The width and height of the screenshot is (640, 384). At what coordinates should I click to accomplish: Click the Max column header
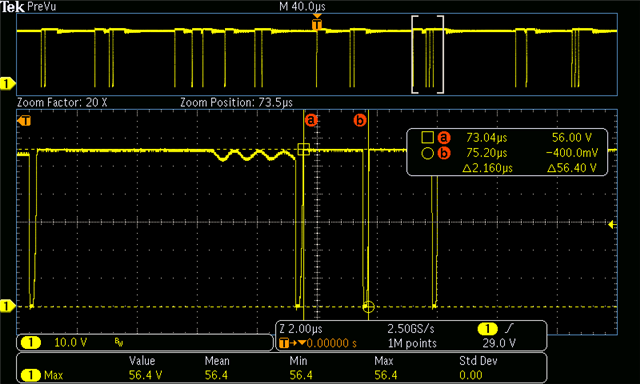pyautogui.click(x=384, y=361)
